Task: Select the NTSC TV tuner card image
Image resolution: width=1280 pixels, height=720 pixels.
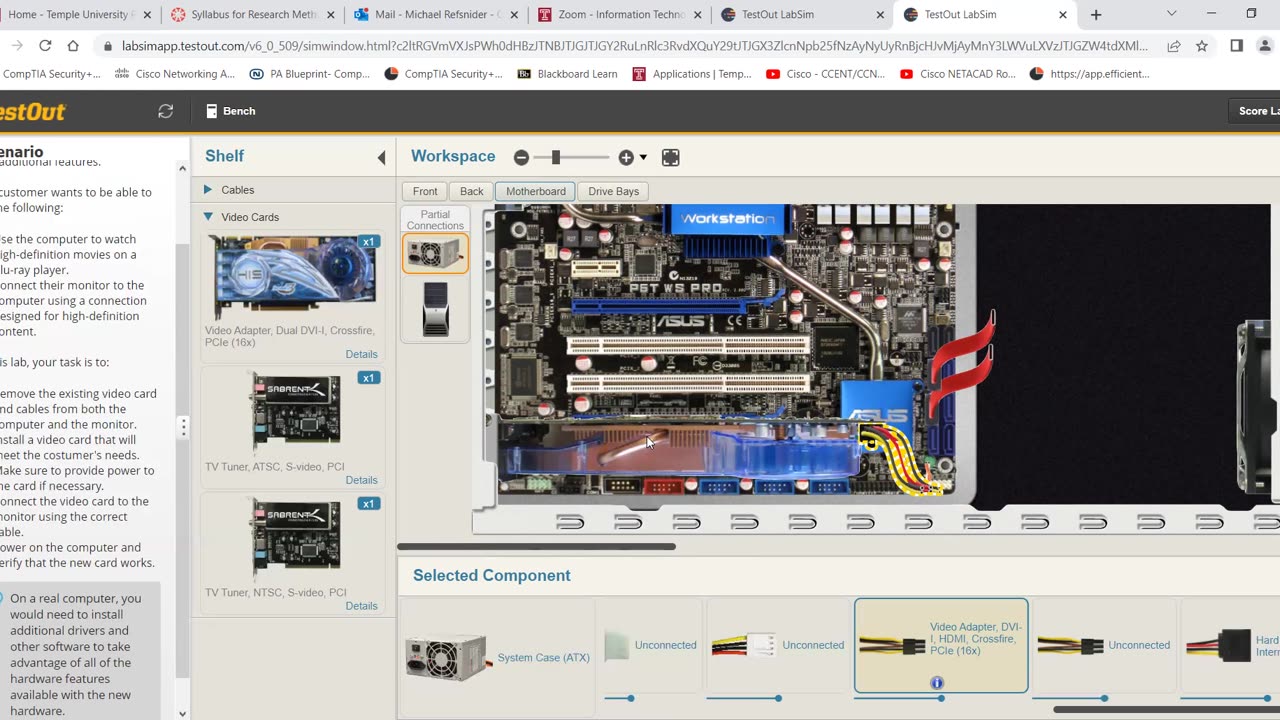Action: (x=296, y=540)
